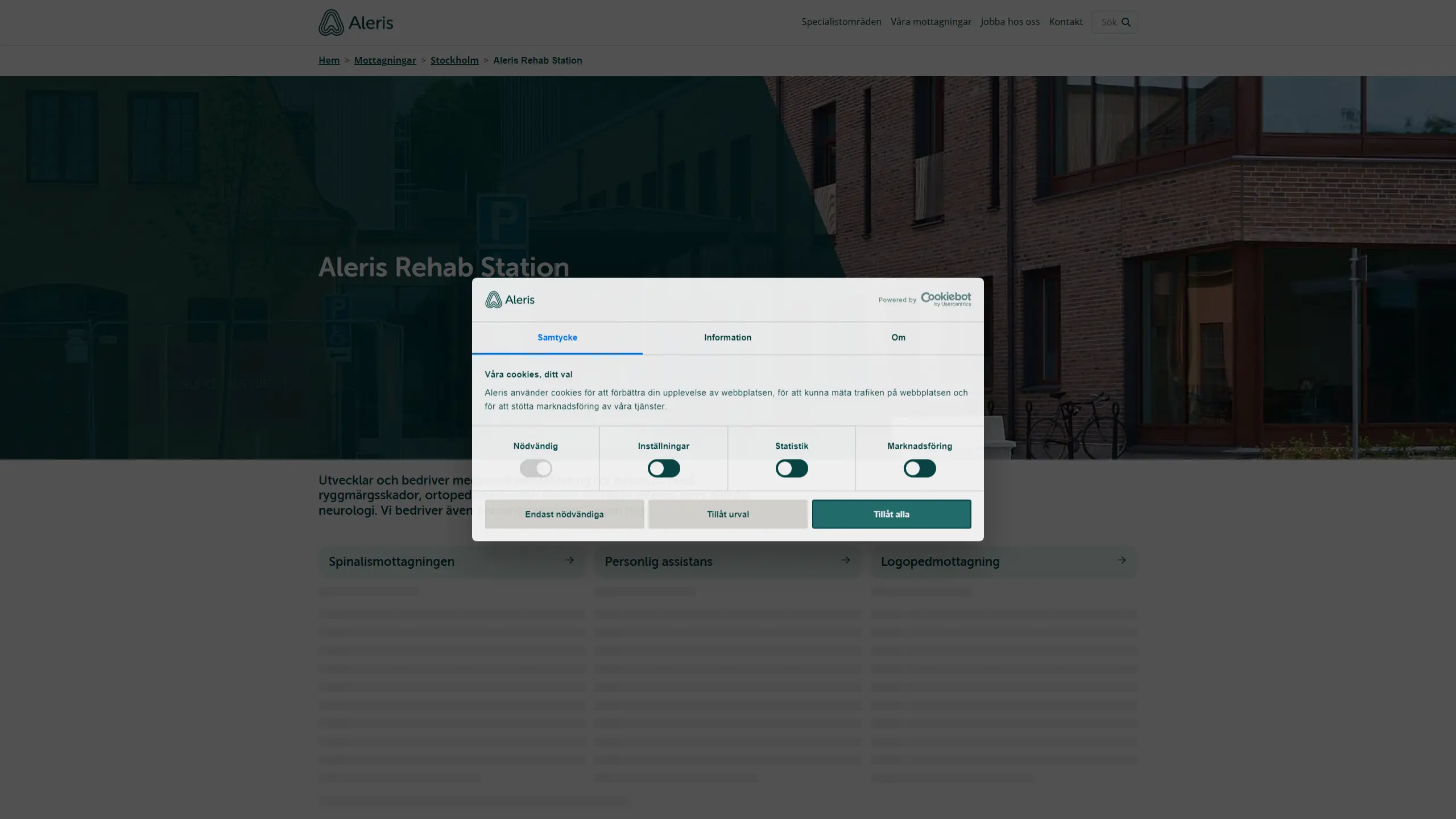The height and width of the screenshot is (819, 1456).
Task: Switch to the Information tab
Action: 728,338
